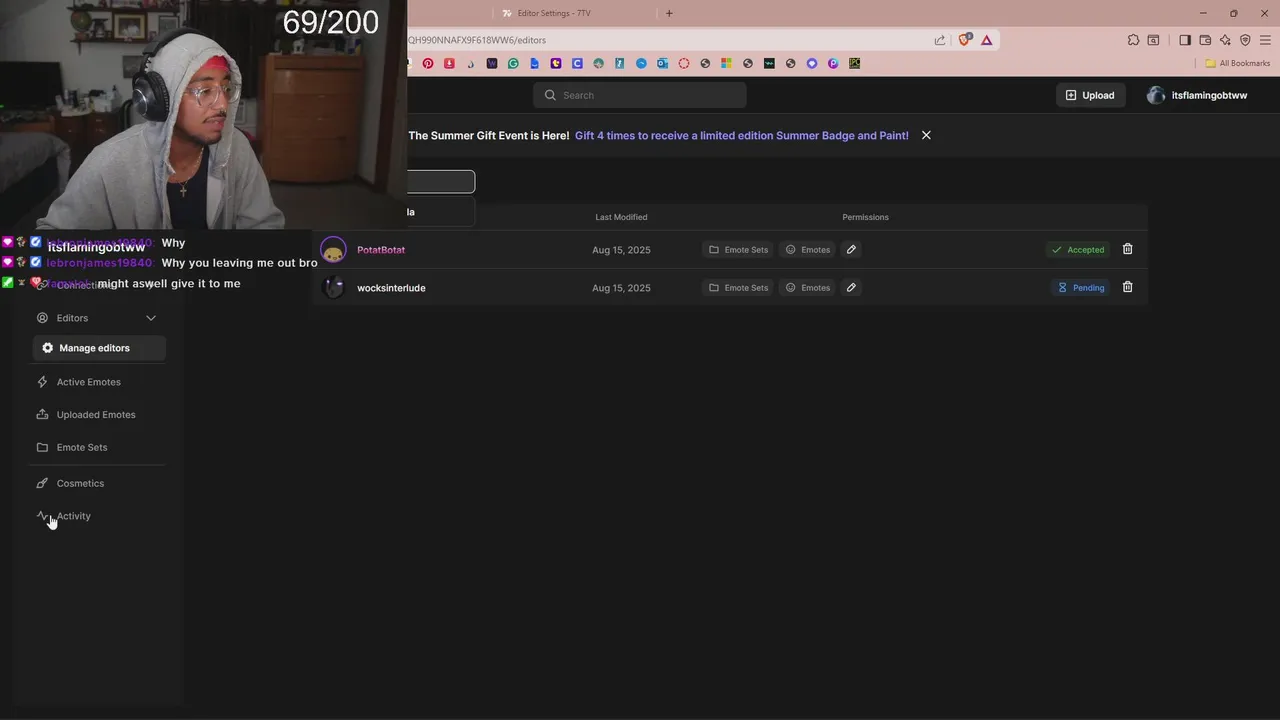Screen dimensions: 1280x720
Task: Open itsflamingobtww account menu
Action: 1197,95
